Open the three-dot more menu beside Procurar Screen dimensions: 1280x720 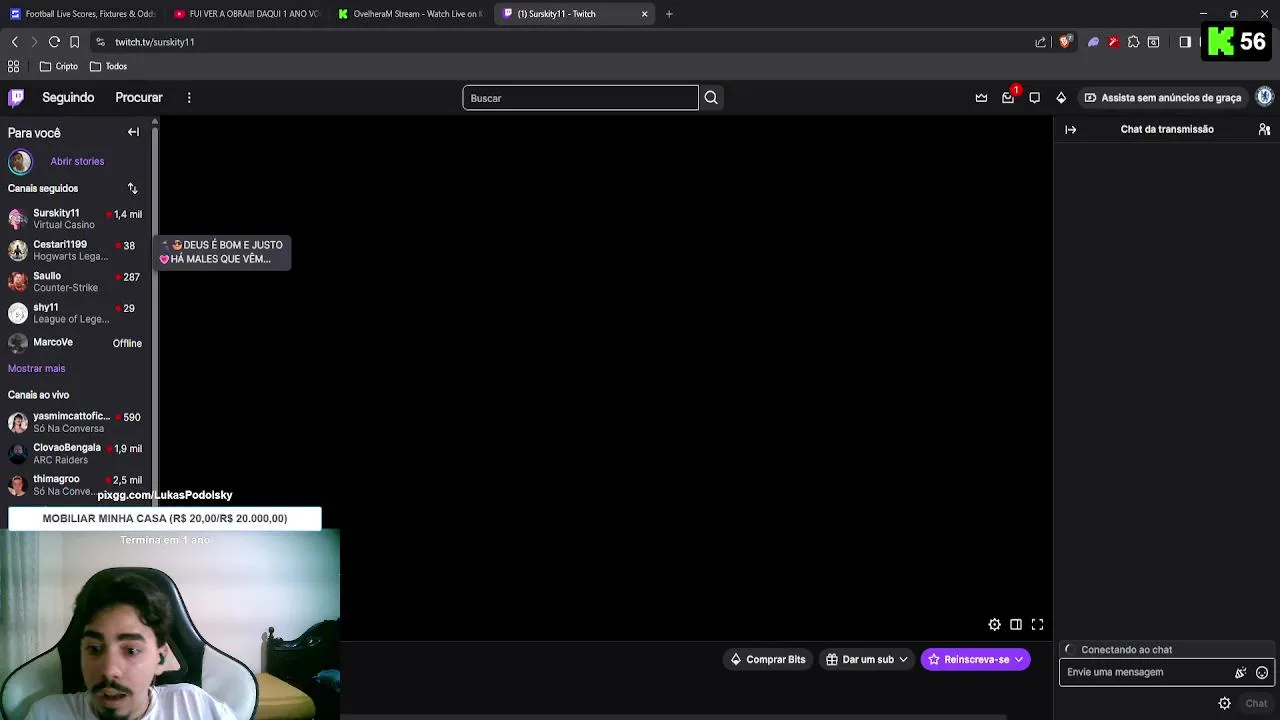tap(189, 97)
